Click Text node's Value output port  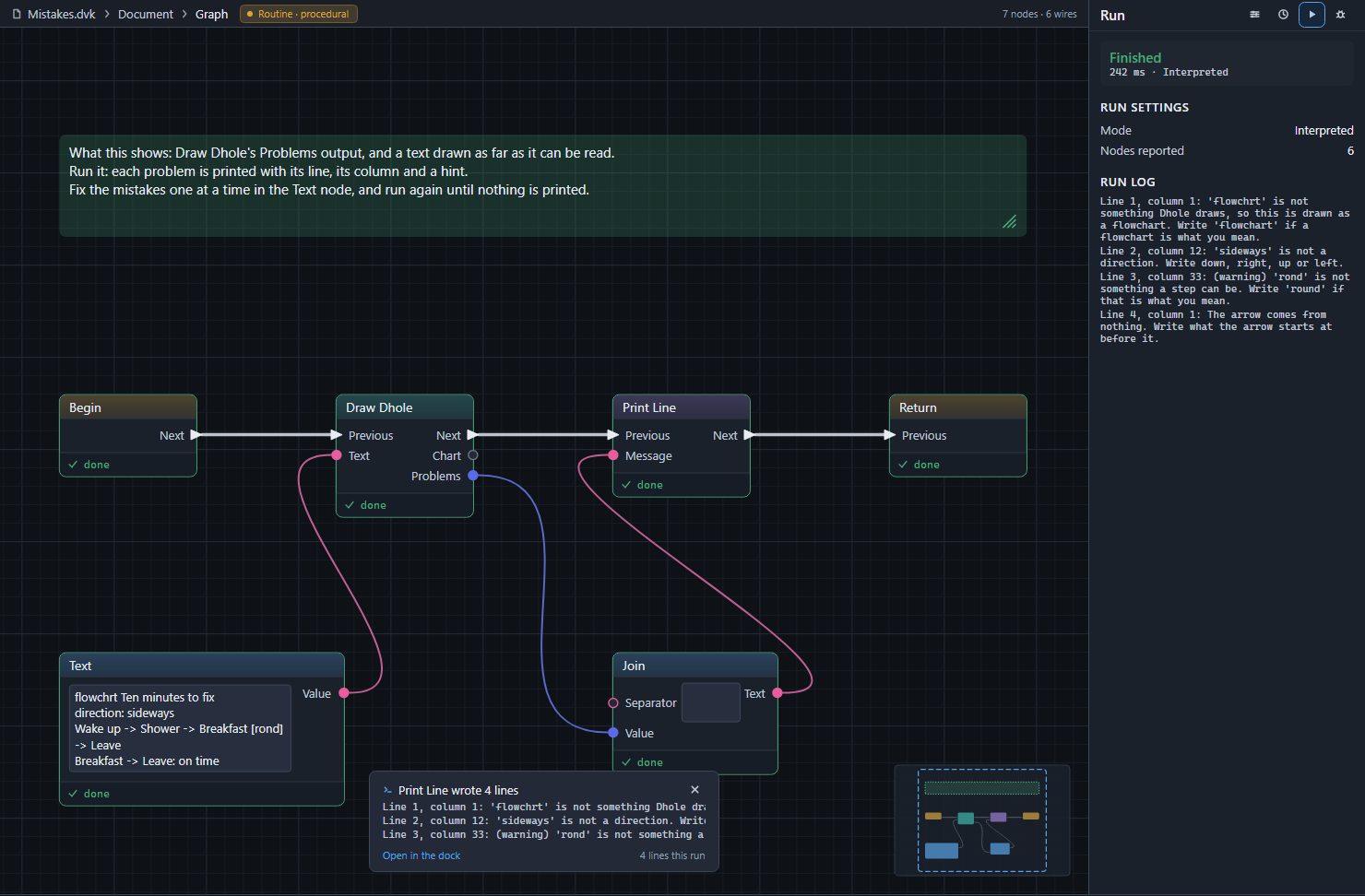pyautogui.click(x=344, y=693)
